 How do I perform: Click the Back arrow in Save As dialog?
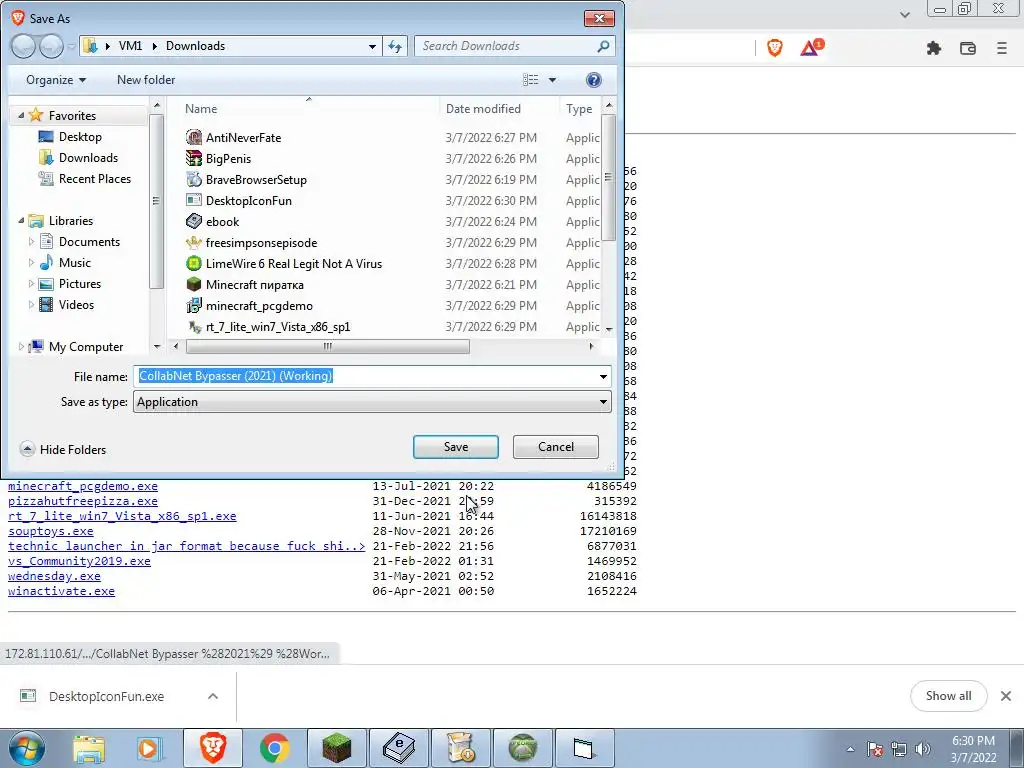[23, 46]
